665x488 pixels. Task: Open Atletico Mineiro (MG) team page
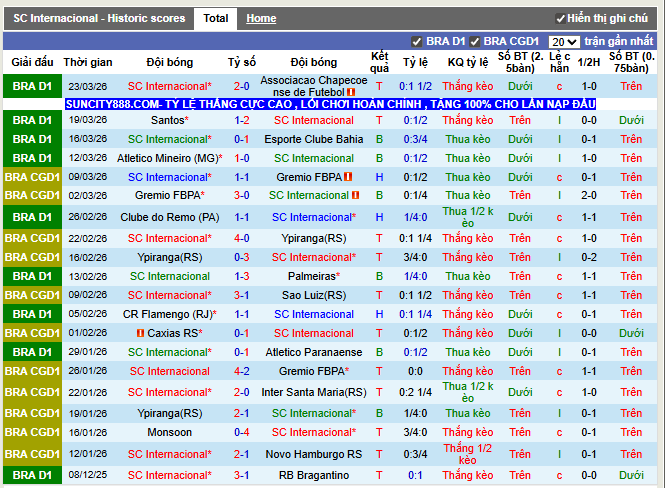click(x=169, y=158)
